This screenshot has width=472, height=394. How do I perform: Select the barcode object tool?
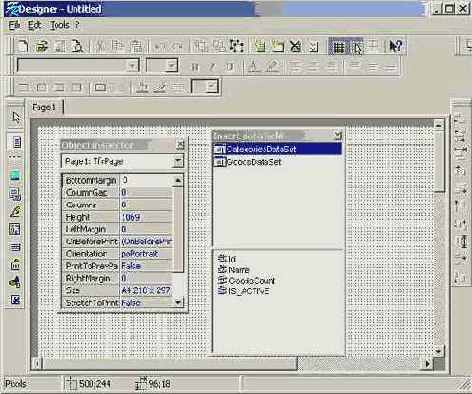click(15, 265)
